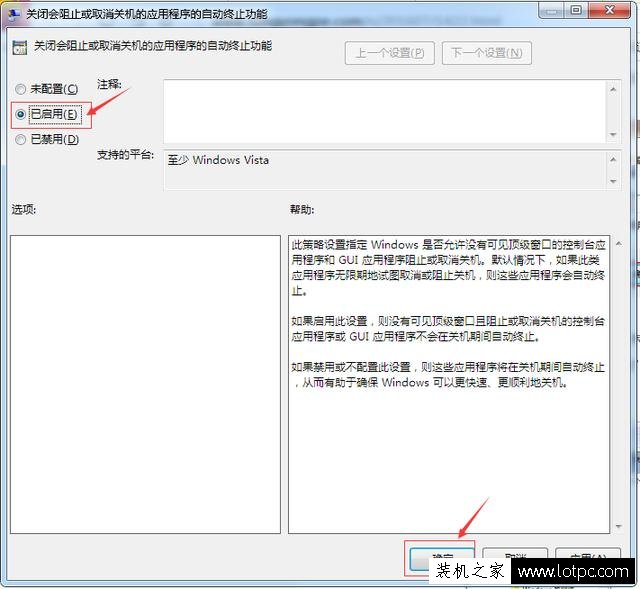Click the help pane scroll down arrow

point(619,527)
